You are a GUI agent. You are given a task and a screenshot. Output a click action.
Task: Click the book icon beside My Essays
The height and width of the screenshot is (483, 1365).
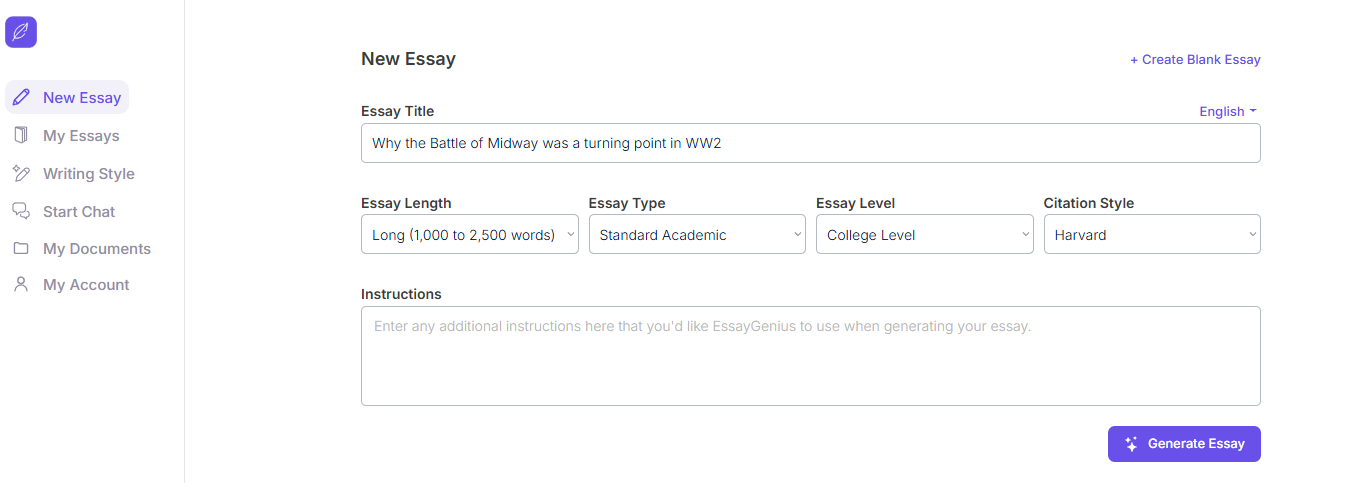[21, 135]
